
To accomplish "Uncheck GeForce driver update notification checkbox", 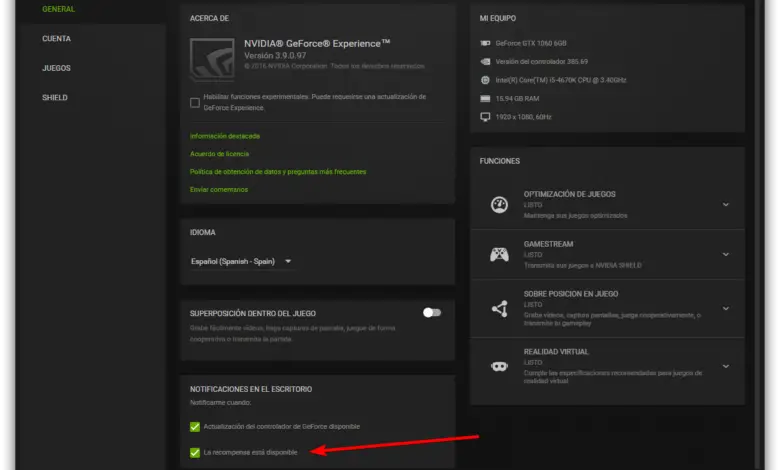I will coord(195,427).
